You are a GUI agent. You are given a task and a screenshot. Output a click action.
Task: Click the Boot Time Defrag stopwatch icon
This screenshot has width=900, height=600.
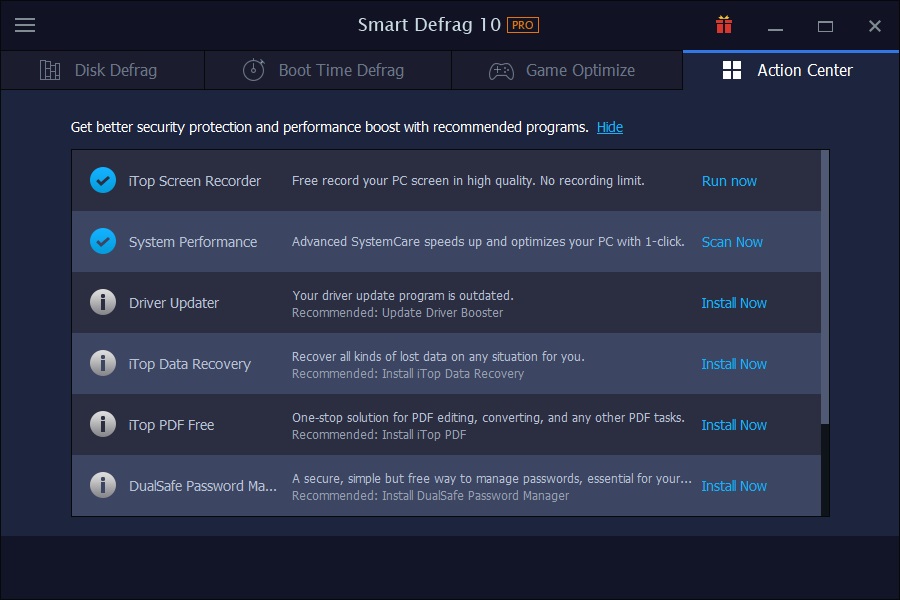[254, 70]
